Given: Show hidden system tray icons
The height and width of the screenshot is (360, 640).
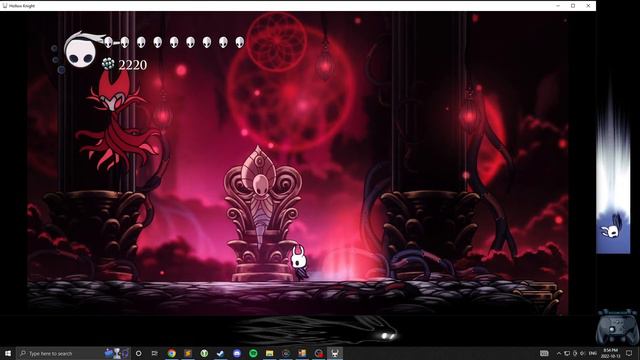Looking at the screenshot, I should 559,353.
